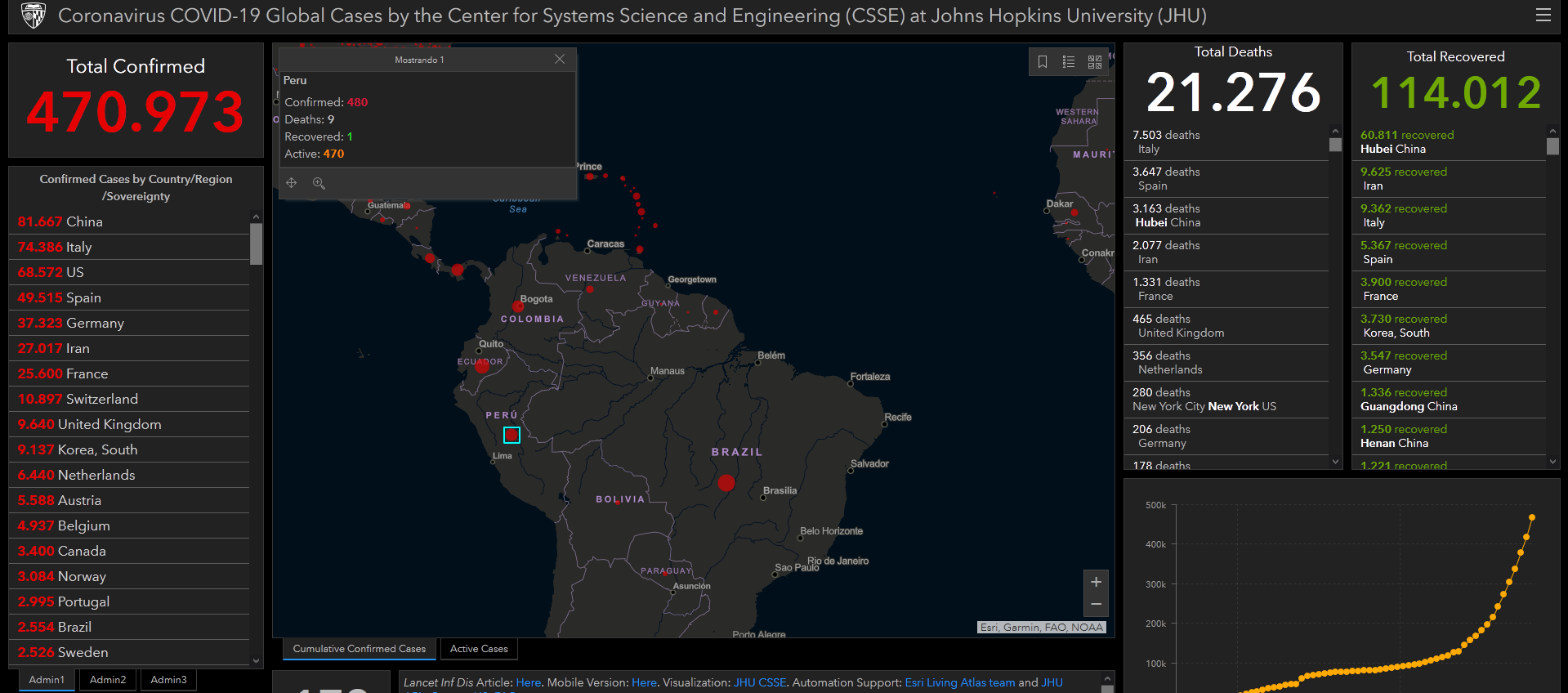The image size is (1568, 693).
Task: Click 3.647 deaths Spain entry
Action: 1227,179
